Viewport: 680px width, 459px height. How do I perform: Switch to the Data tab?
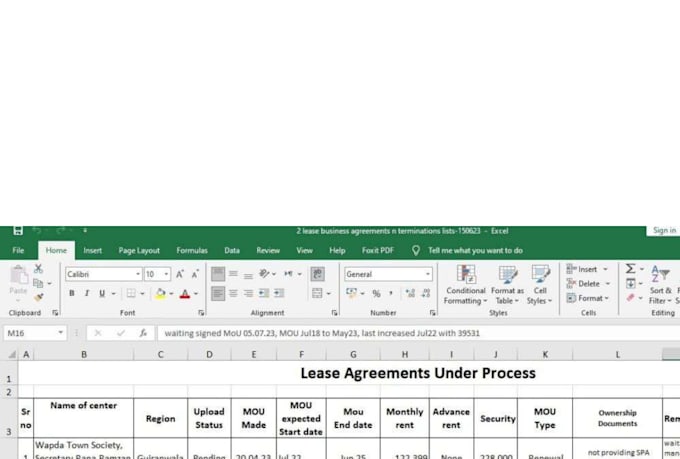click(232, 250)
